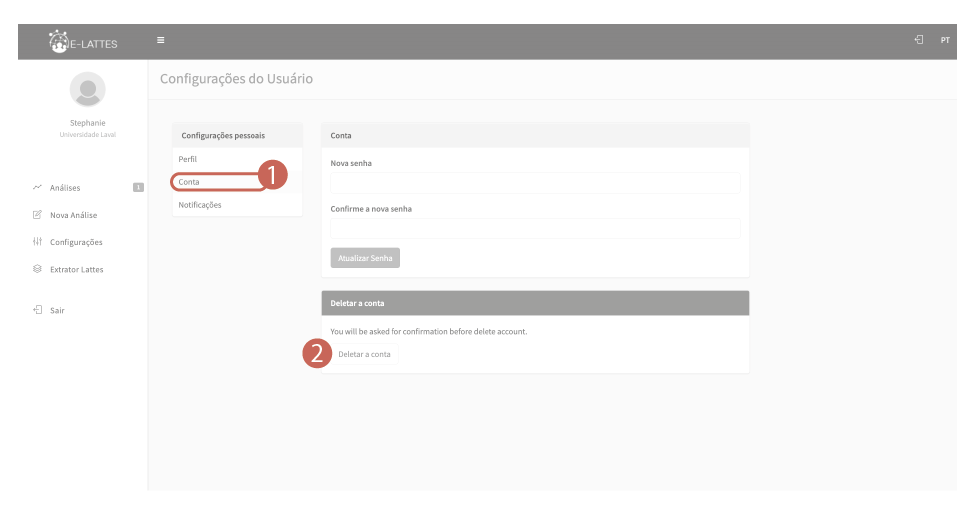975x520 pixels.
Task: Click the logout icon in the top header
Action: [x=918, y=41]
